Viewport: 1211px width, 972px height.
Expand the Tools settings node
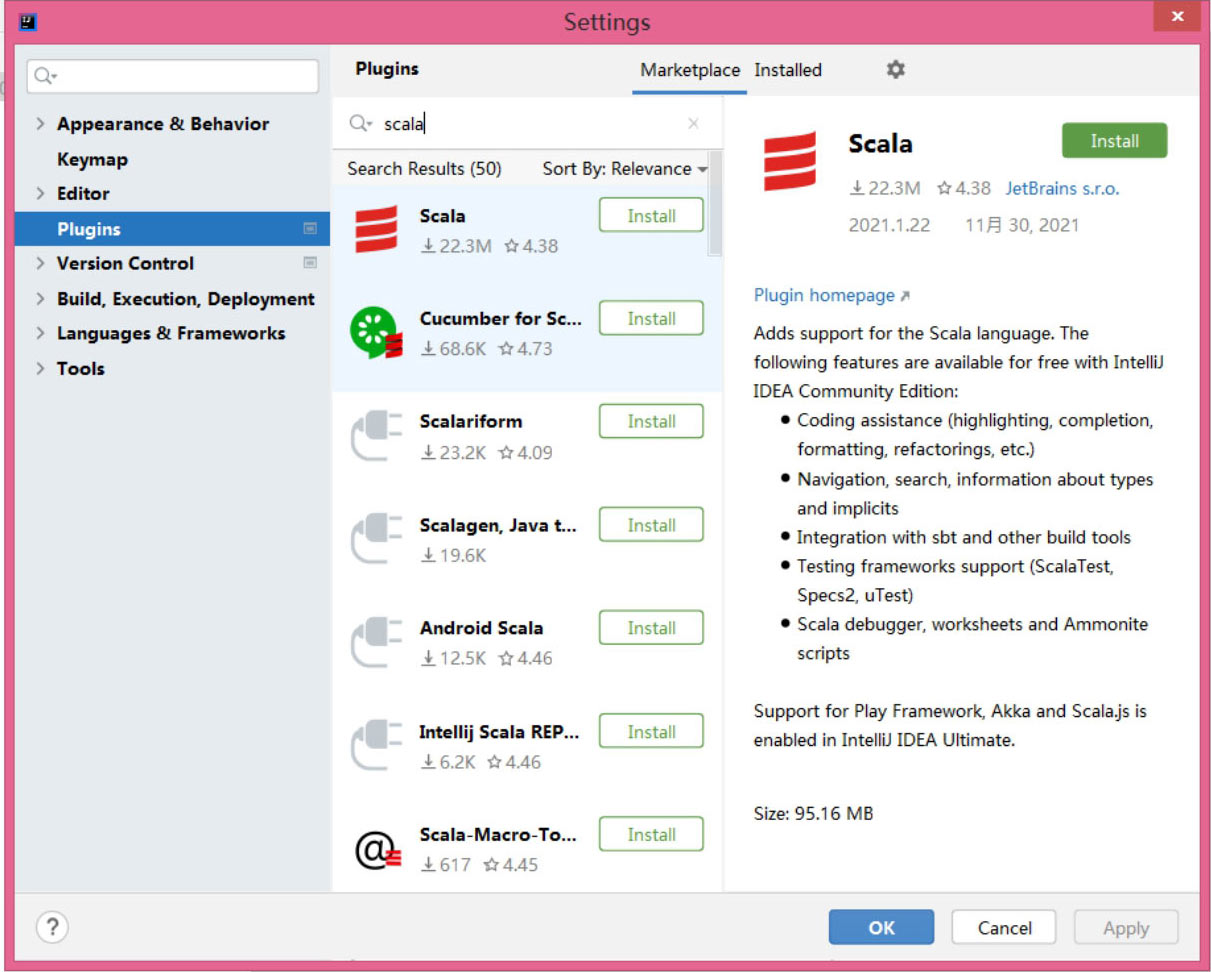point(40,369)
